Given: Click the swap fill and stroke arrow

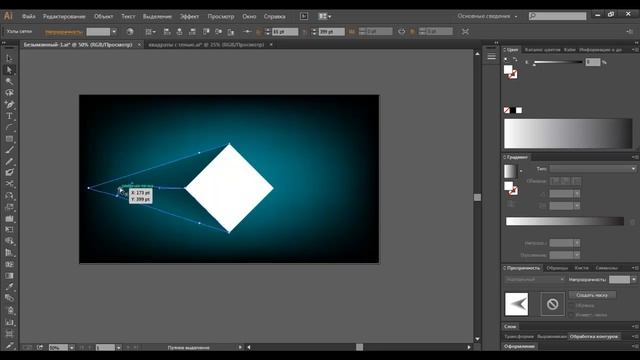Looking at the screenshot, I should click(x=516, y=60).
